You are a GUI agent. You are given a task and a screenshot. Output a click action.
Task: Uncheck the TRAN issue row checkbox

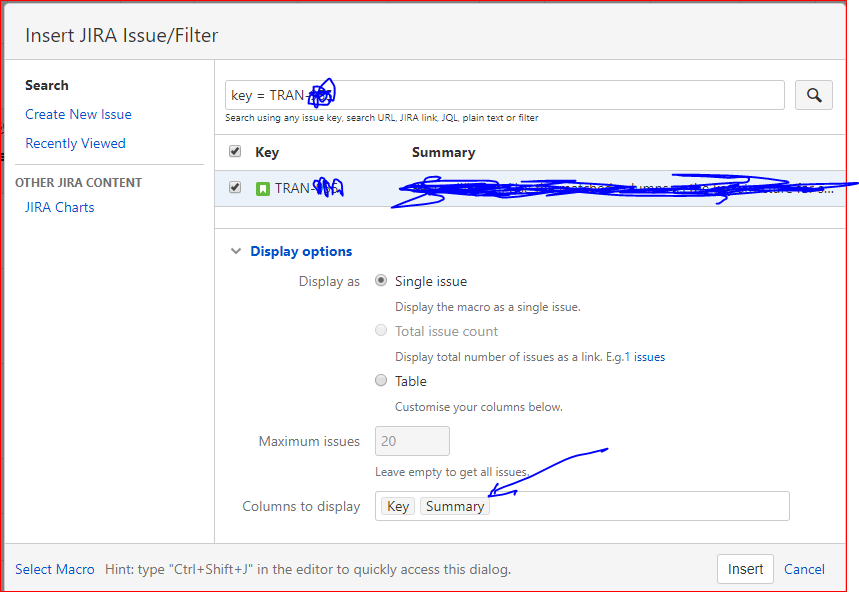(x=235, y=187)
